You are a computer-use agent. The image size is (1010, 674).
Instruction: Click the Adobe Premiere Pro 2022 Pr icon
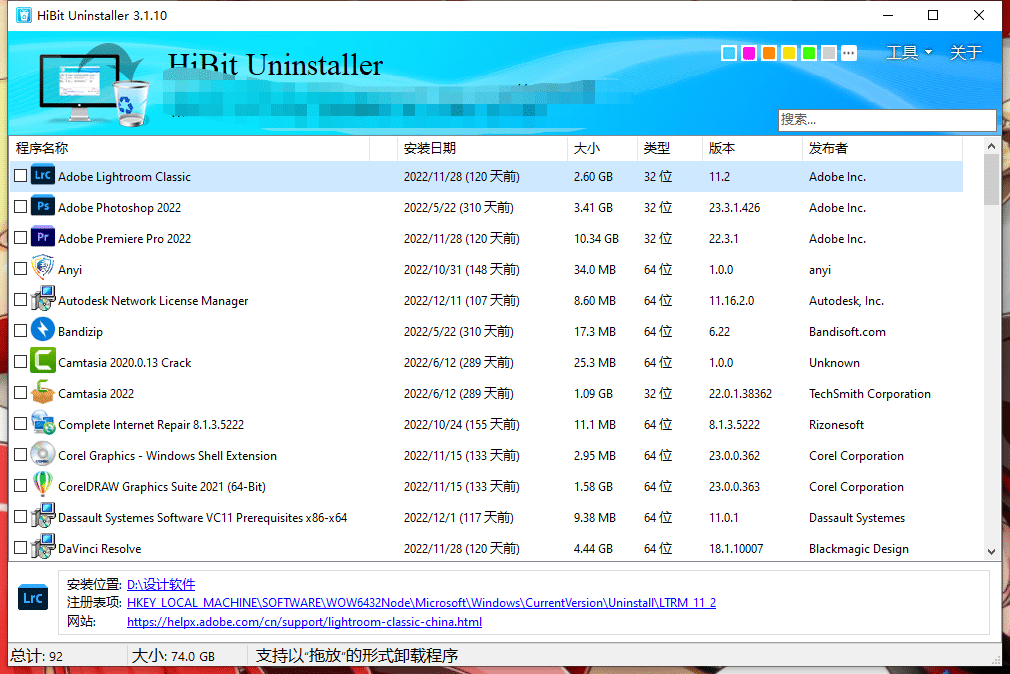(43, 237)
